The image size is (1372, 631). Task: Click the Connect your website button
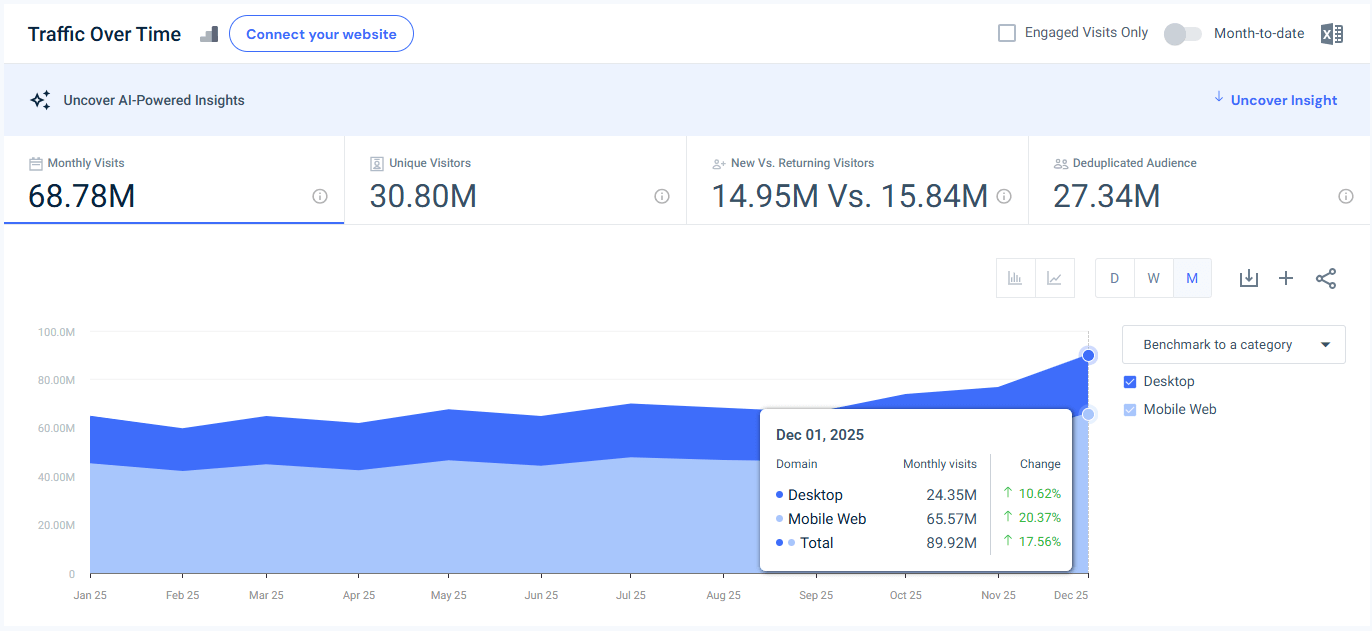321,33
